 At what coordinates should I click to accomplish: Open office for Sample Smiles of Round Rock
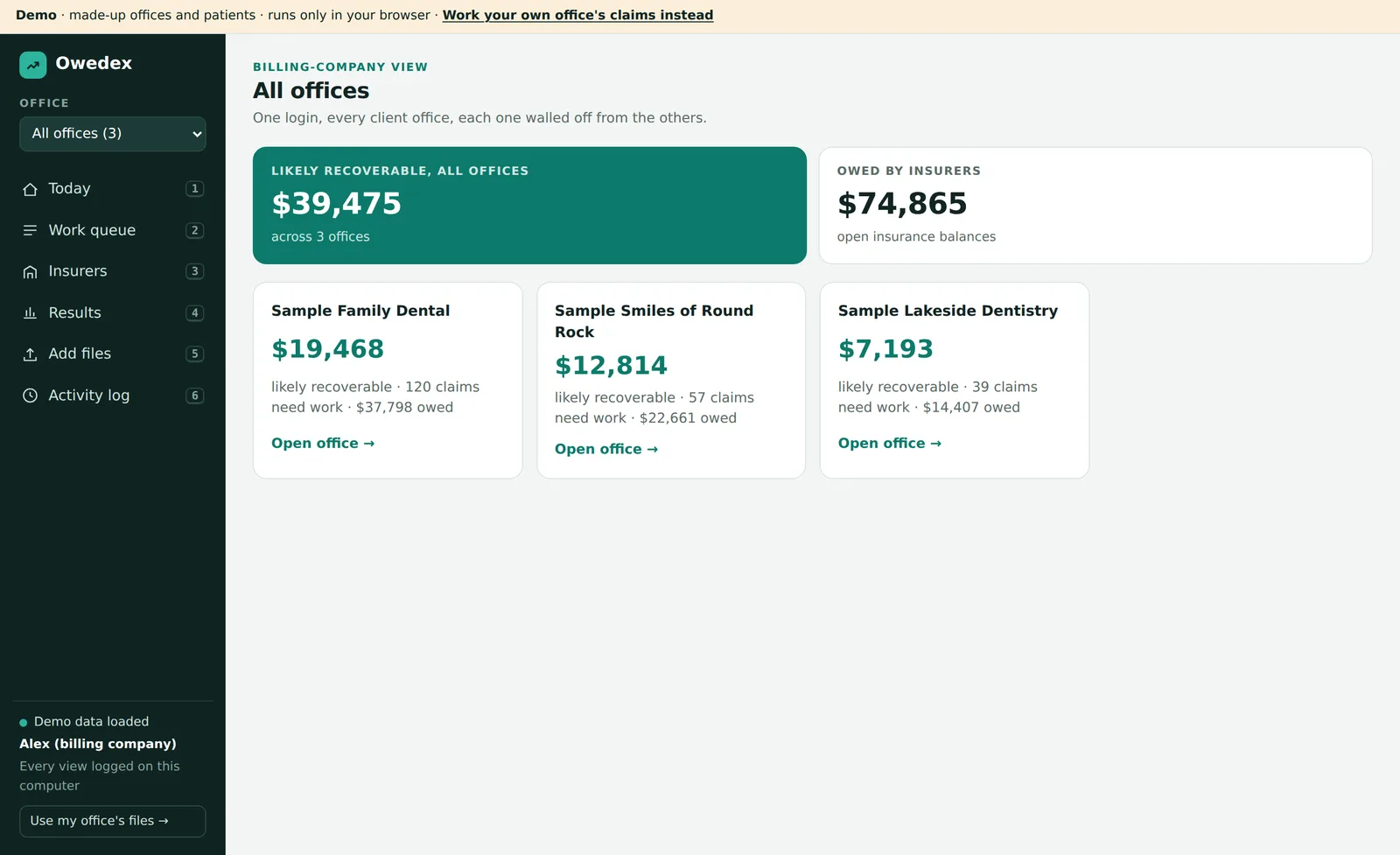click(606, 449)
